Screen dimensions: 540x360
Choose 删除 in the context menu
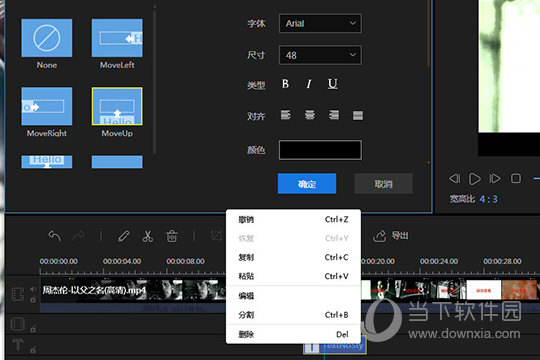point(293,334)
